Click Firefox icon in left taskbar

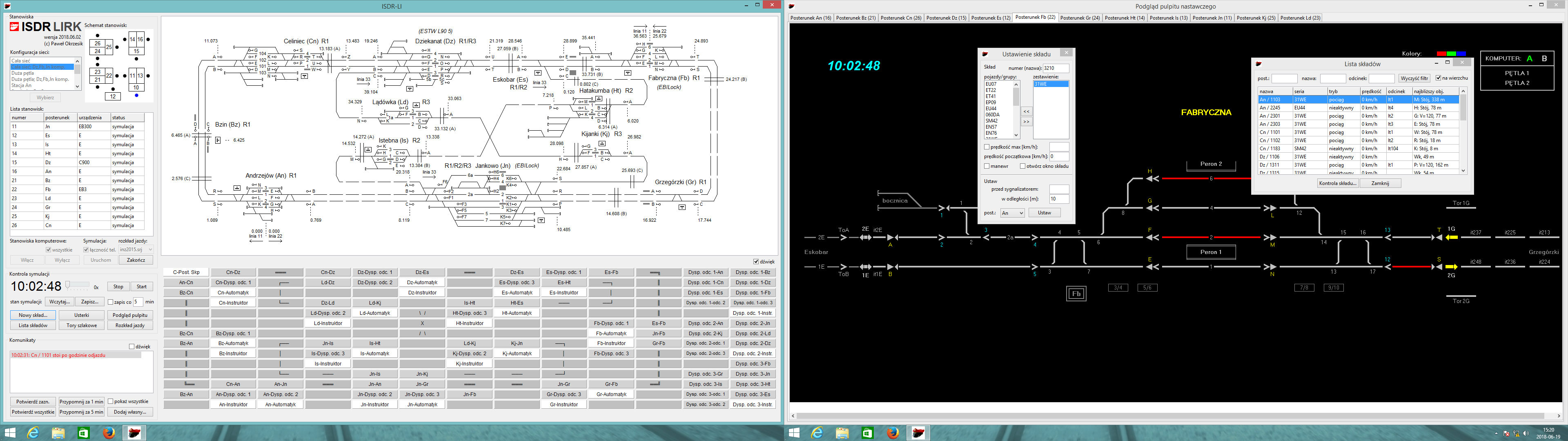point(109,433)
